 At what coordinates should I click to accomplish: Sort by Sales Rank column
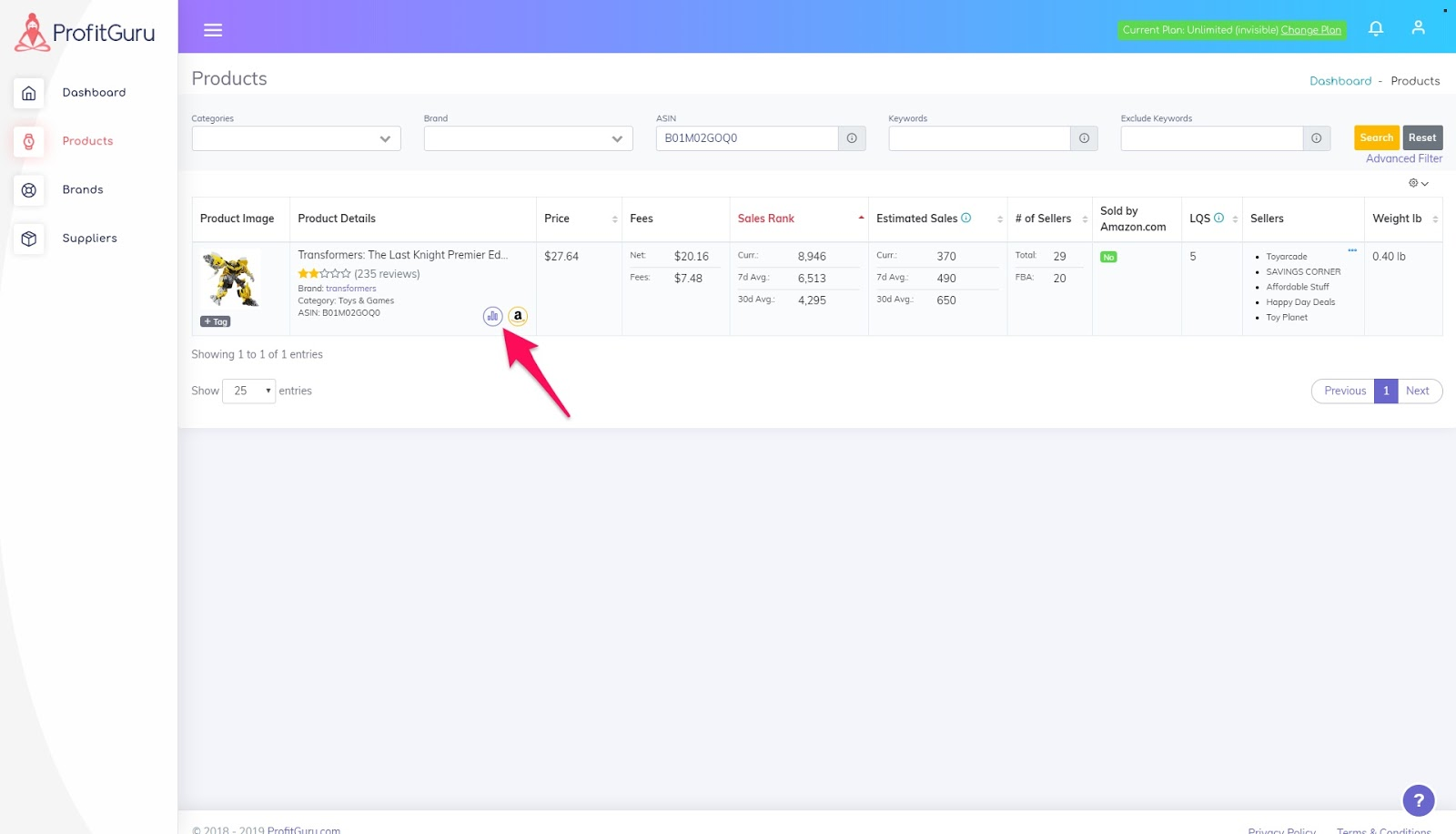click(x=799, y=219)
